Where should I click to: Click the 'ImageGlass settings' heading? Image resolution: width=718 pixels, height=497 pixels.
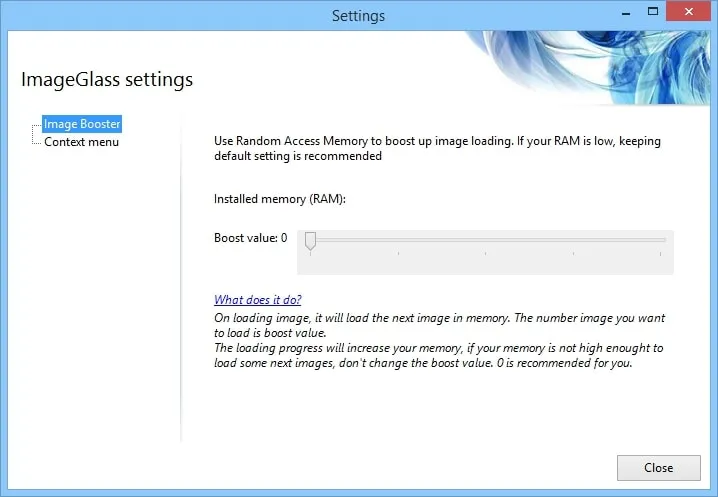point(107,79)
